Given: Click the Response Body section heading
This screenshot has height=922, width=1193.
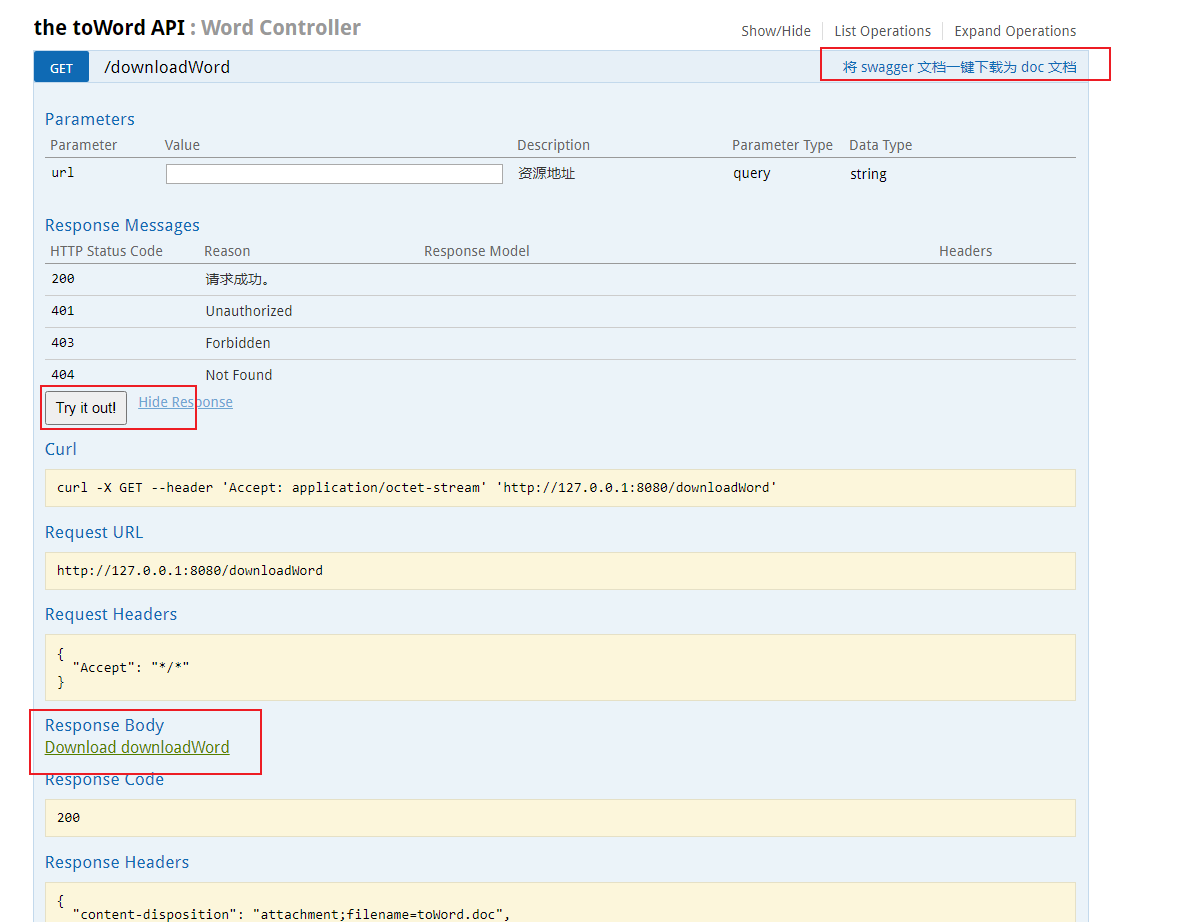Looking at the screenshot, I should tap(104, 726).
